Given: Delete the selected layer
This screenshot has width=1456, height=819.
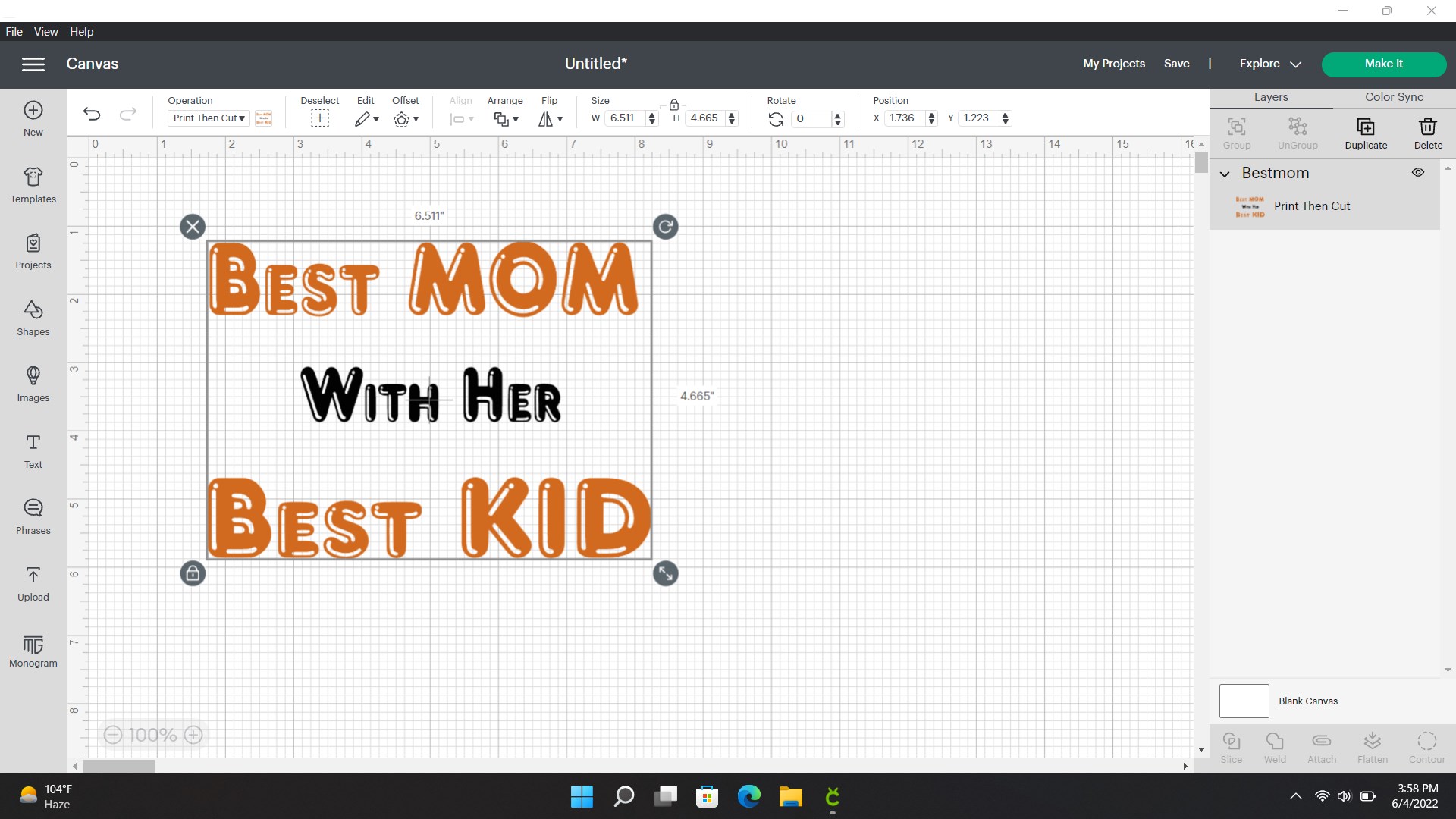Looking at the screenshot, I should (1428, 133).
